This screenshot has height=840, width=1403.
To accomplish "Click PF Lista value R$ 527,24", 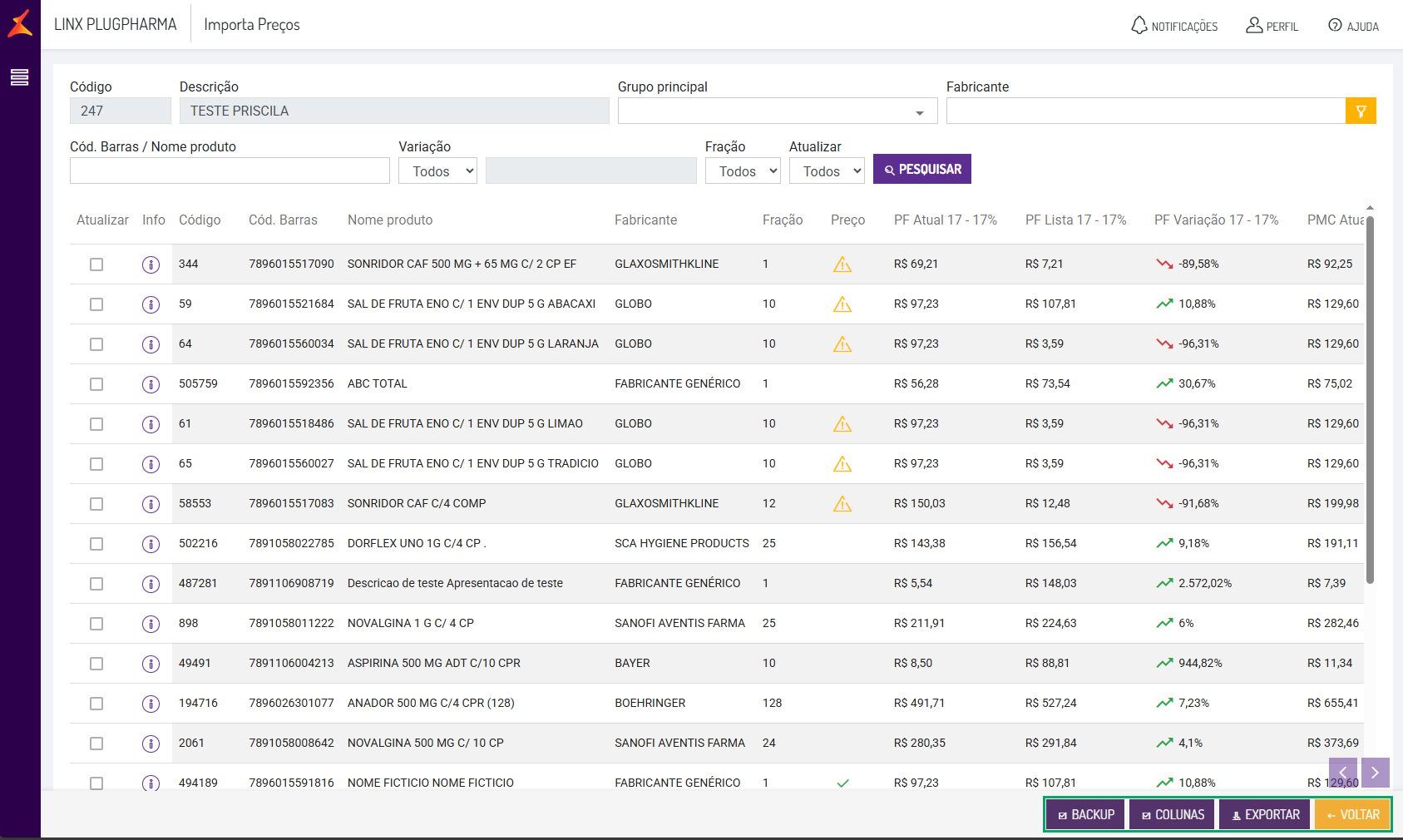I will point(1051,703).
